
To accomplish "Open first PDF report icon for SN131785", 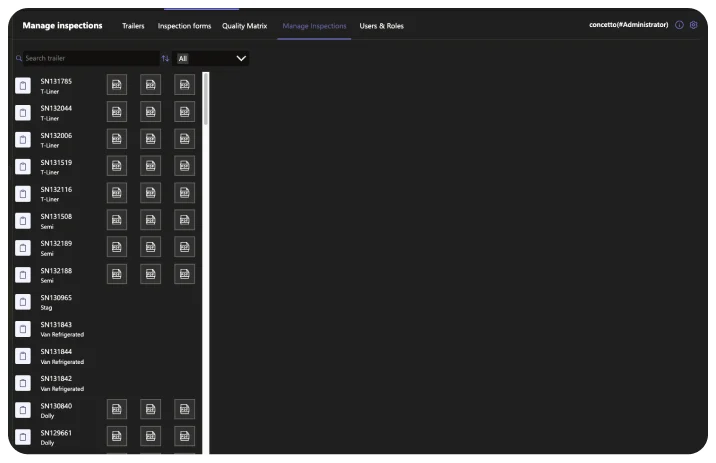I will click(x=116, y=84).
